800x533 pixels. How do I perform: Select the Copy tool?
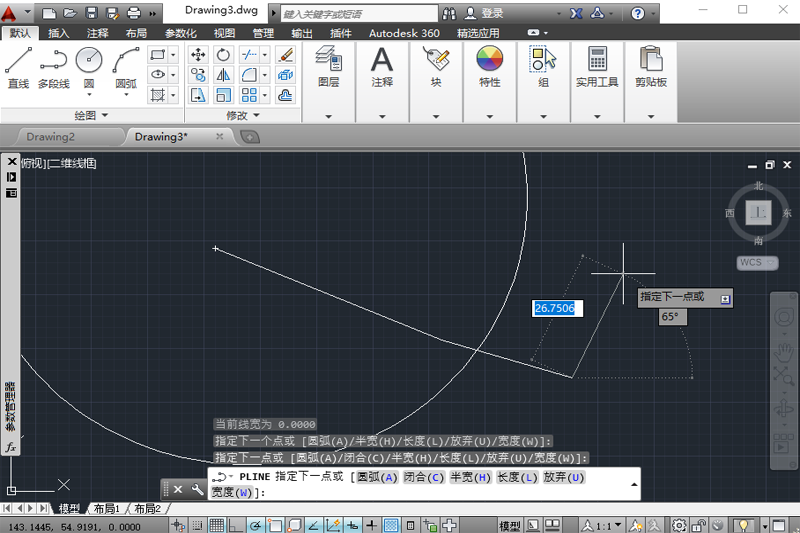pyautogui.click(x=198, y=74)
